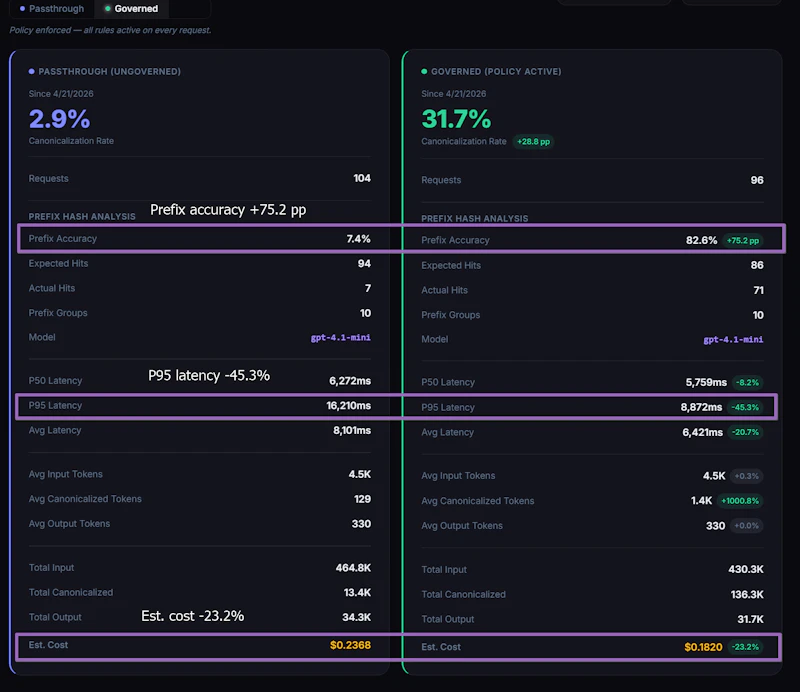Click the 'Policy enforced' description text
800x692 pixels.
110,30
